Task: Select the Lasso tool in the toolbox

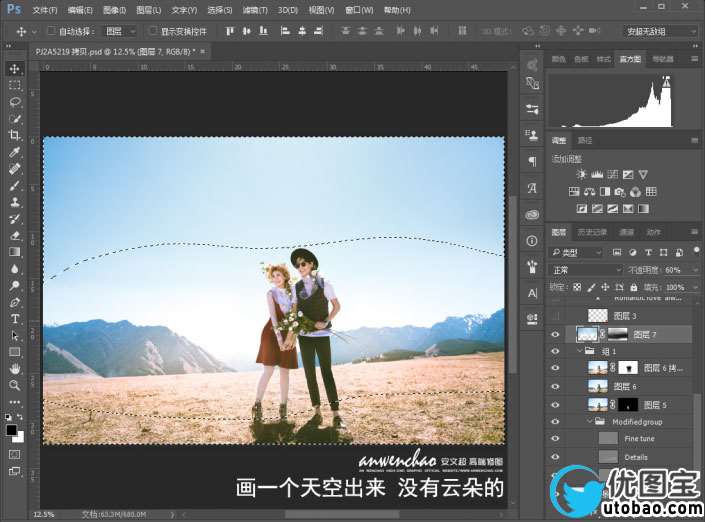Action: pos(15,102)
